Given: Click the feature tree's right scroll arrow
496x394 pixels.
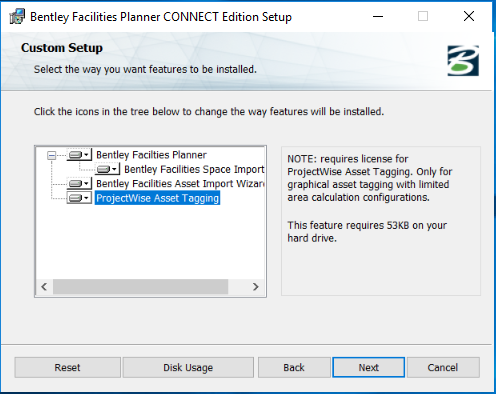Looking at the screenshot, I should 256,287.
